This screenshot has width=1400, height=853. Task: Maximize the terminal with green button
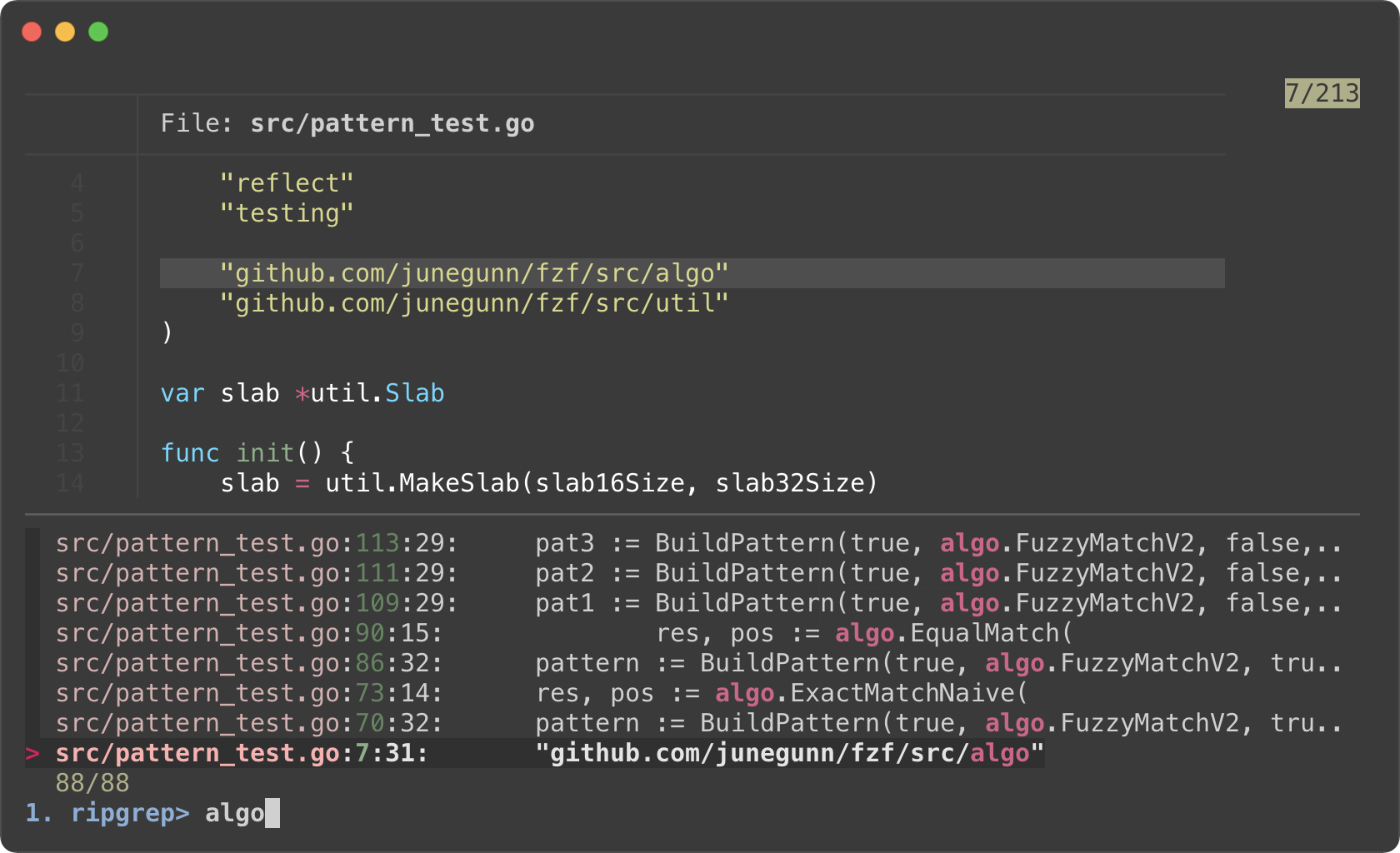click(x=98, y=32)
